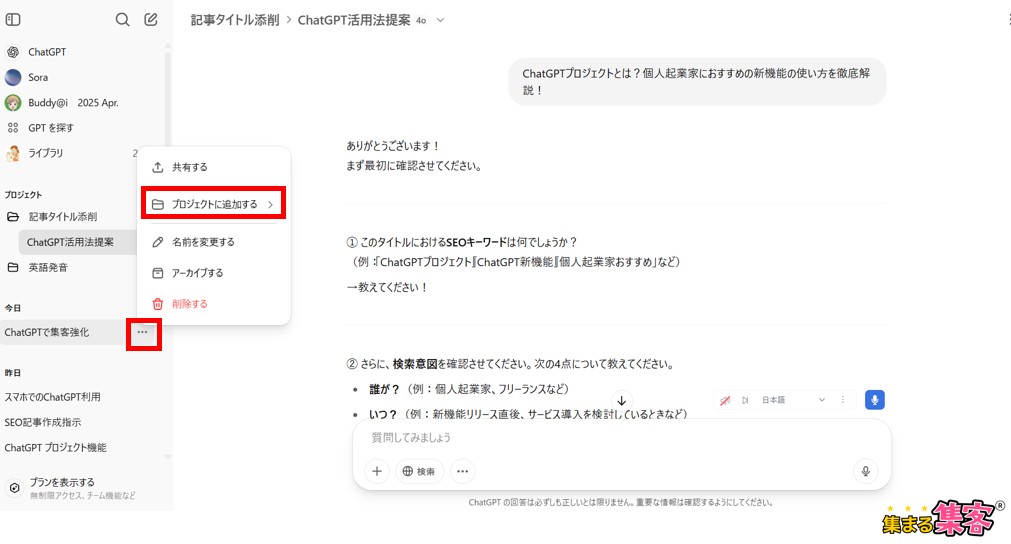Viewport: 1011px width, 544px height.
Task: Click the plus attach button in composer
Action: point(377,471)
